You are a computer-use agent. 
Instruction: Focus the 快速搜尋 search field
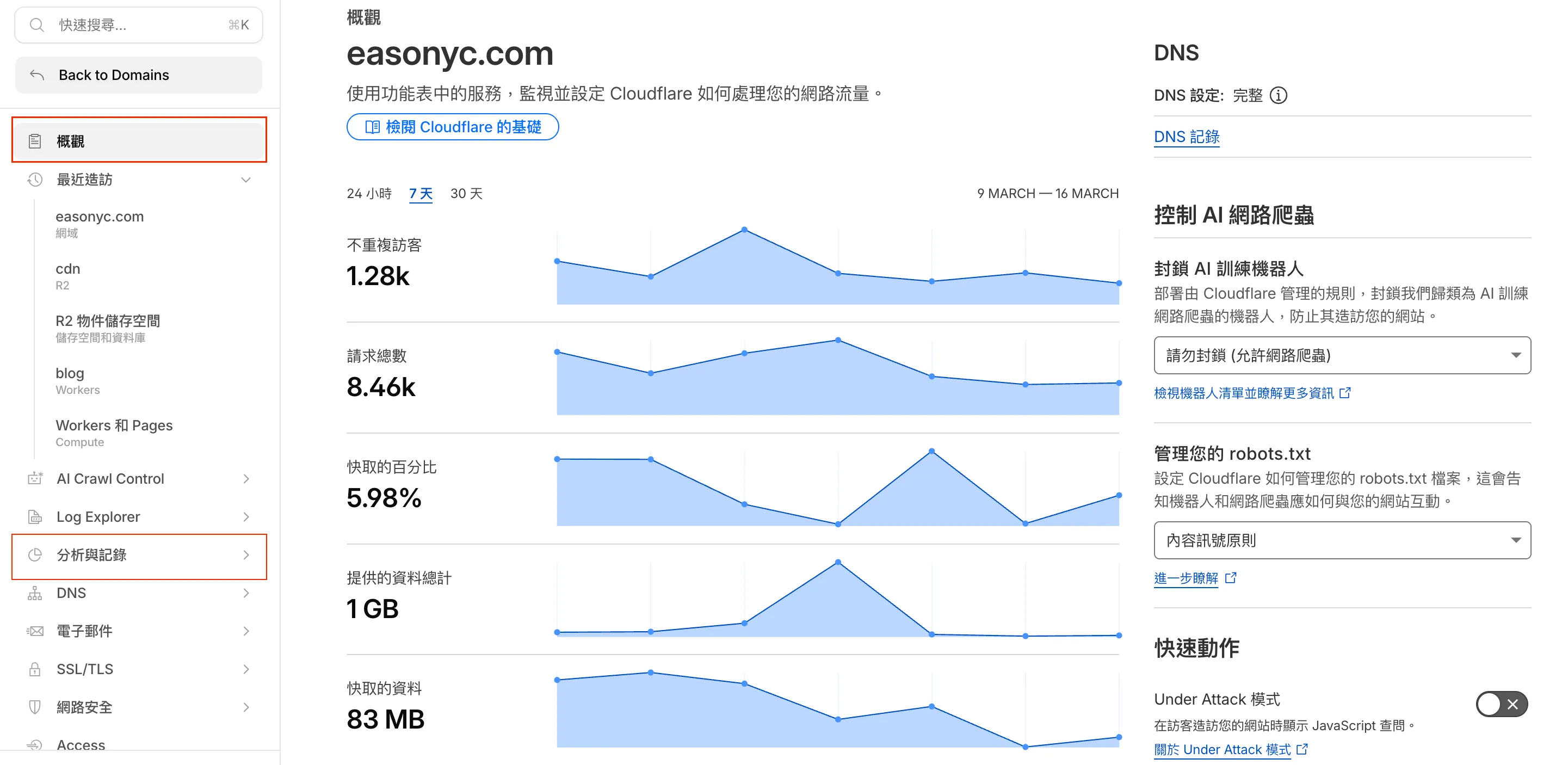click(x=139, y=25)
